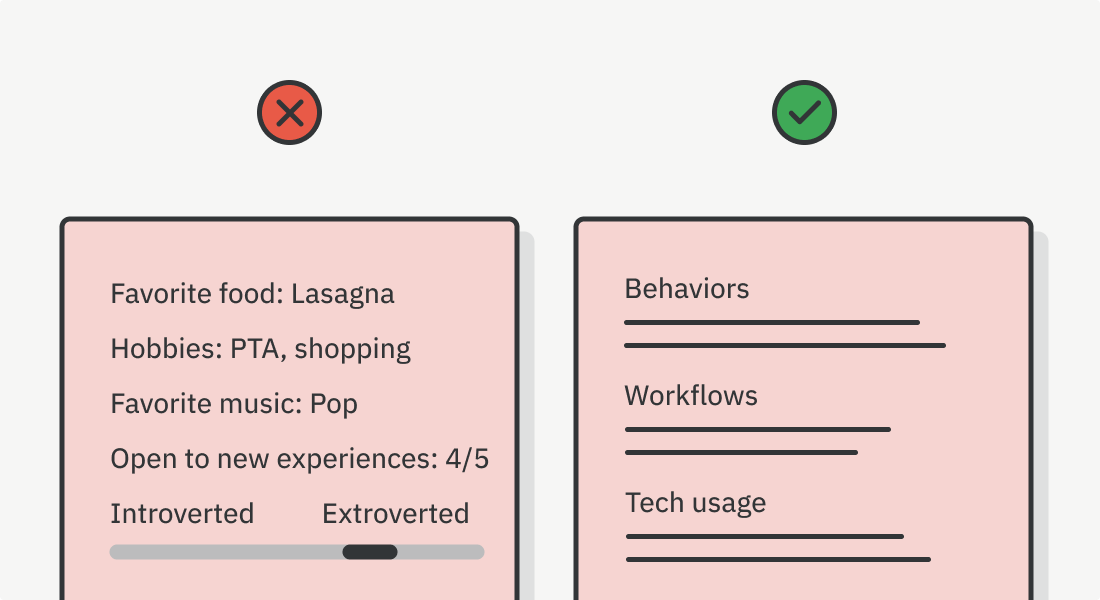Image resolution: width=1100 pixels, height=600 pixels.
Task: Click the second line under Behaviors
Action: click(784, 345)
